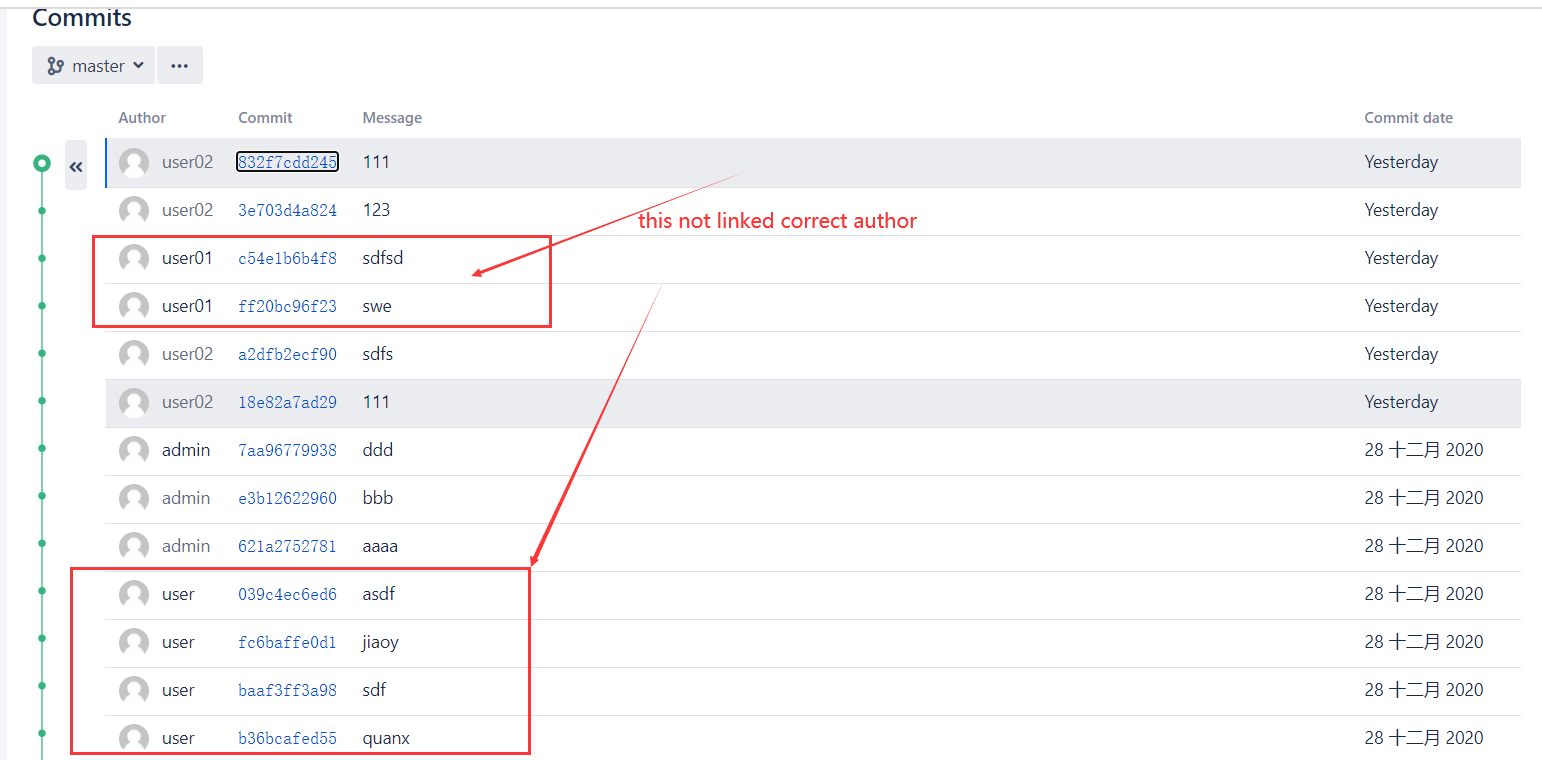Open commit baaf3ff3a98
This screenshot has height=760, width=1542.
[x=287, y=690]
